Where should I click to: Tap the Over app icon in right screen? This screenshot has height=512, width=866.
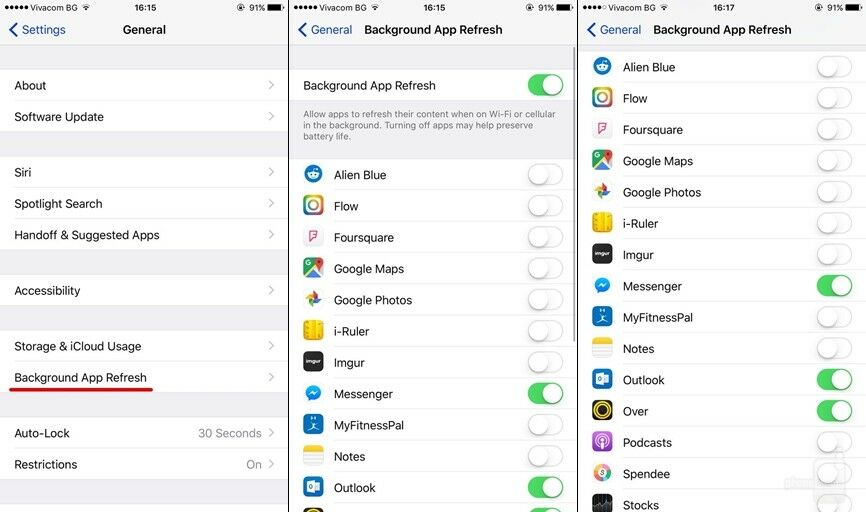(x=602, y=411)
